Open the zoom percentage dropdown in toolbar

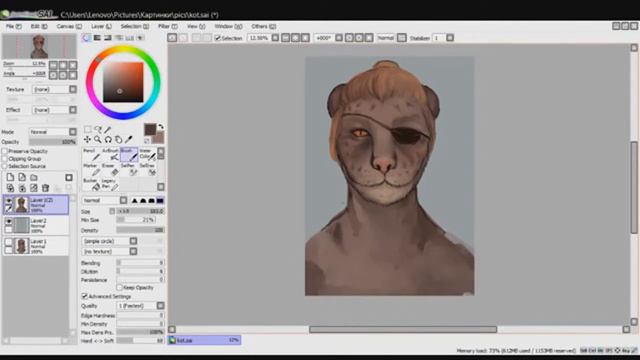[275, 38]
